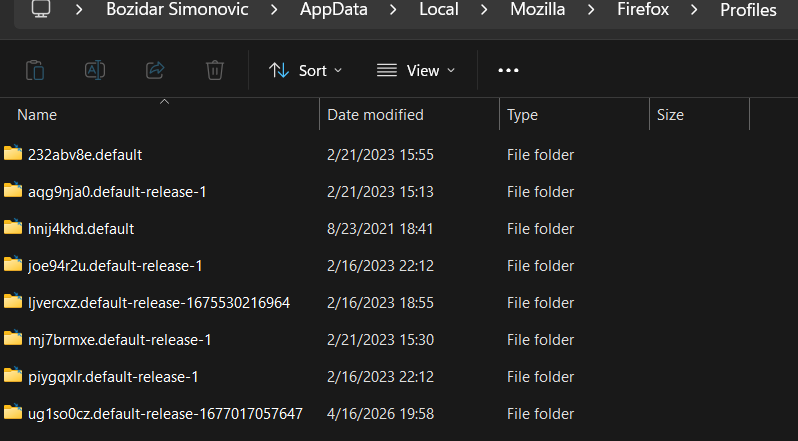Screen dimensions: 798x441
Task: Open the See more three-dots menu
Action: tap(508, 70)
